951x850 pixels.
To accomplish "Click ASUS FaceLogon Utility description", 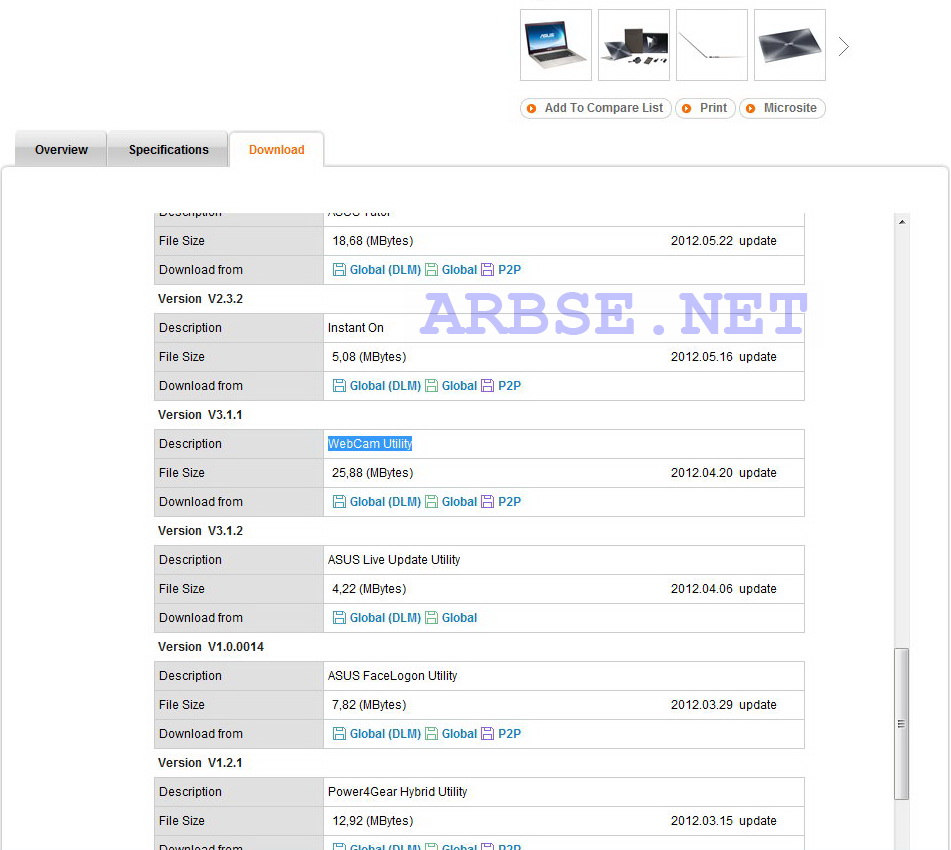I will 392,675.
